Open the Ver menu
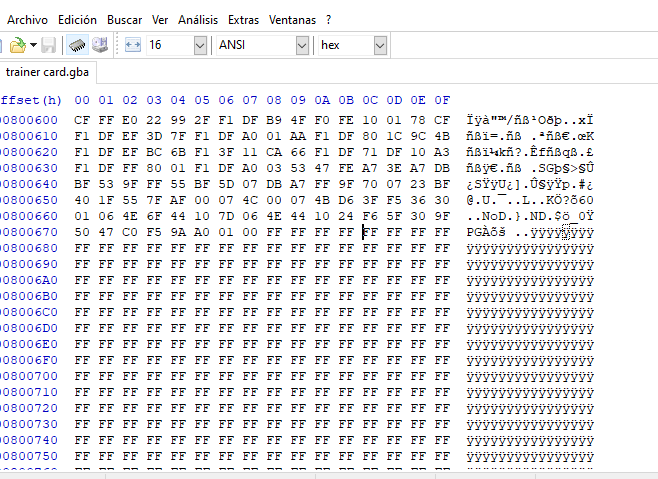 160,19
